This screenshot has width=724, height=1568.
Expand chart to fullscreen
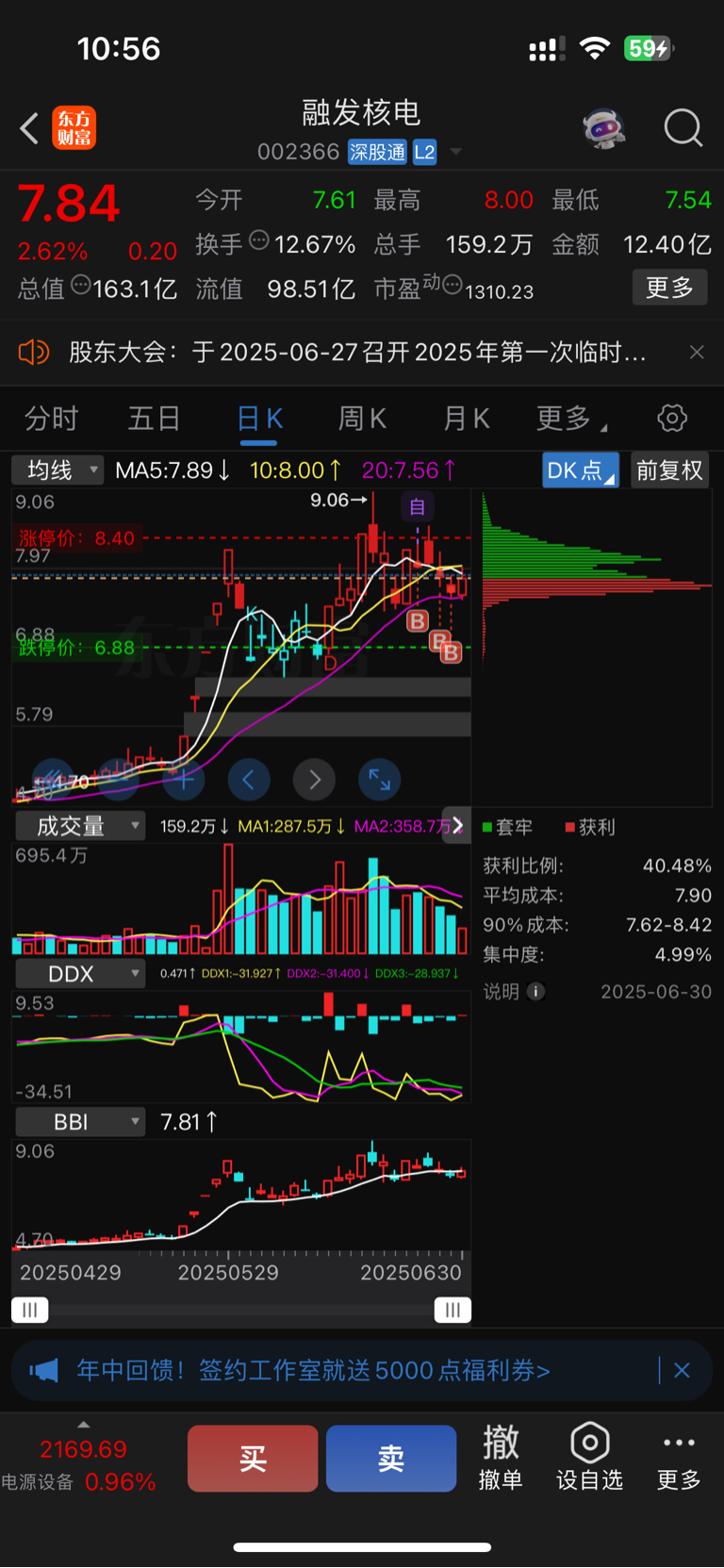pyautogui.click(x=379, y=780)
